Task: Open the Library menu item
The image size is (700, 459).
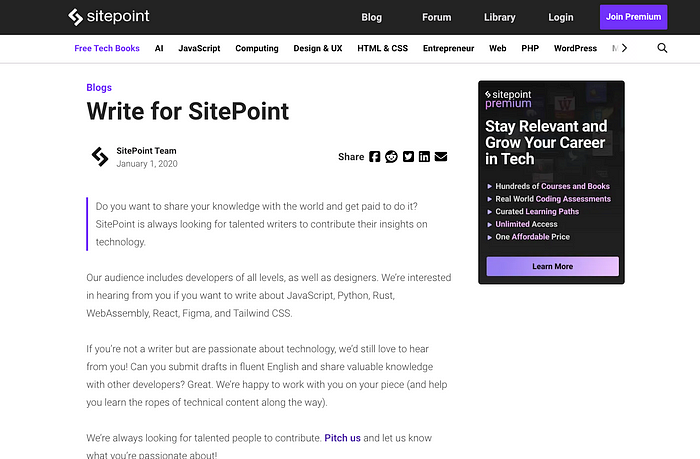Action: point(500,17)
